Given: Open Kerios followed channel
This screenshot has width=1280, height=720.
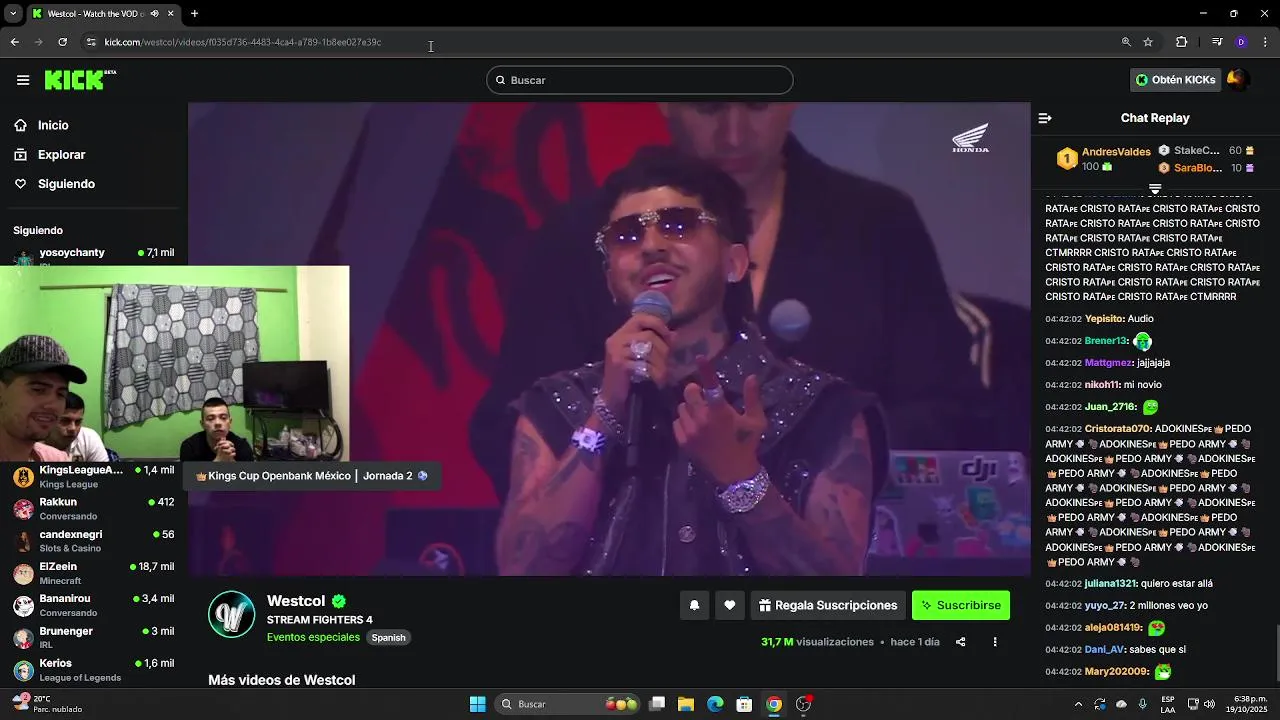Looking at the screenshot, I should pos(93,669).
